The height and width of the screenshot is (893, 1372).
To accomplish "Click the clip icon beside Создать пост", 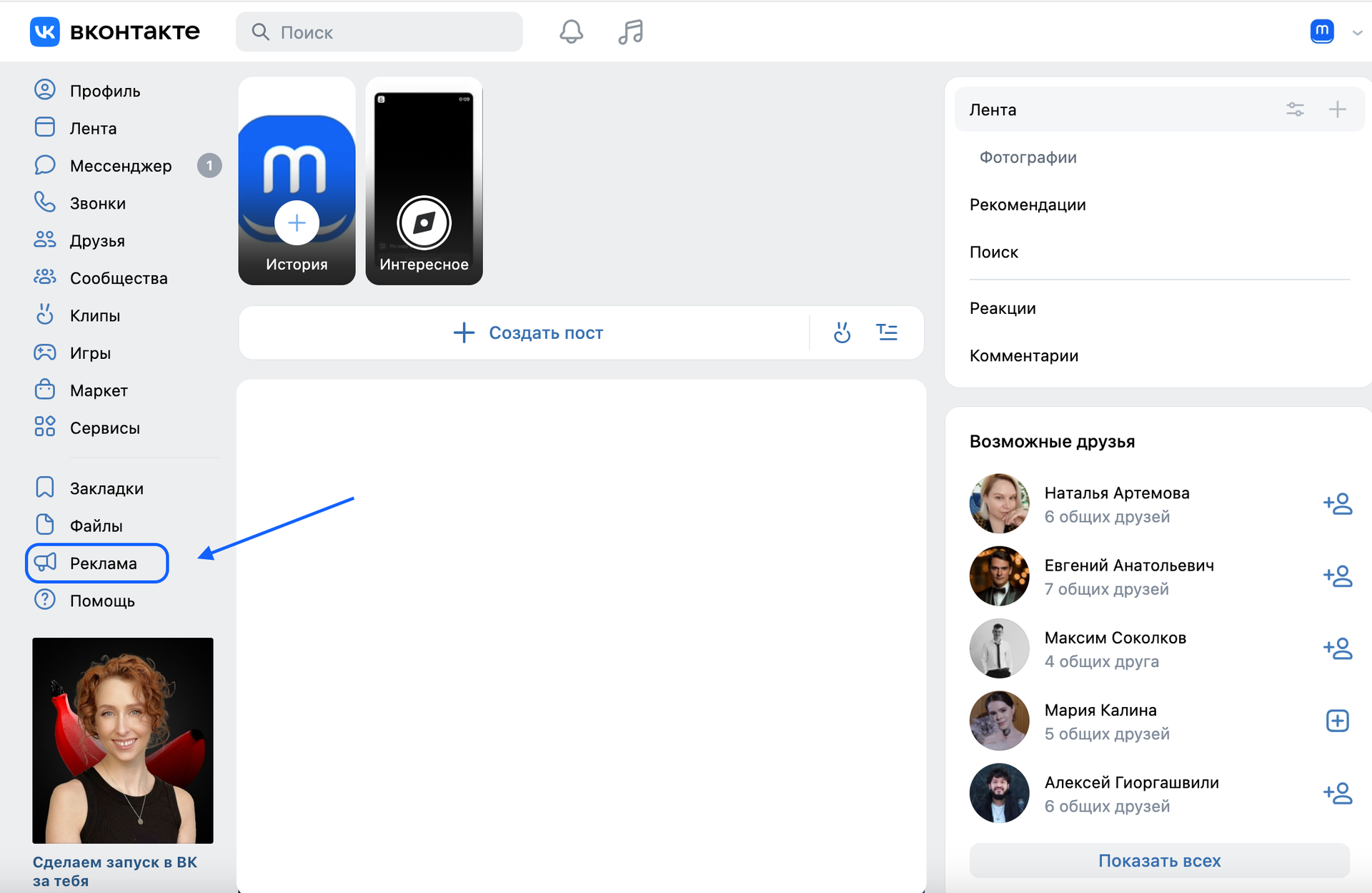I will coord(842,332).
